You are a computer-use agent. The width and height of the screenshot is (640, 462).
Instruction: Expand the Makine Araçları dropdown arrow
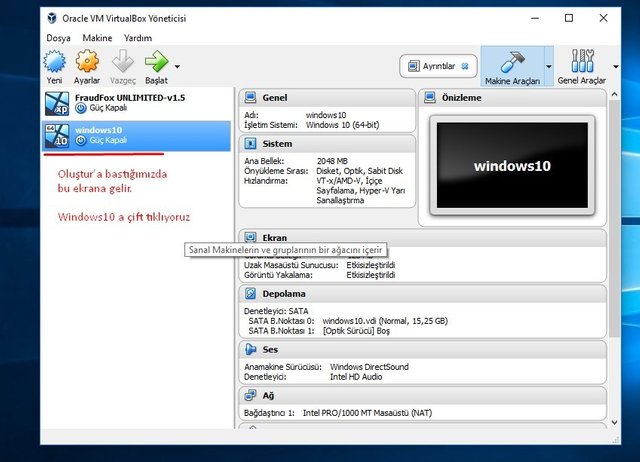tap(549, 67)
